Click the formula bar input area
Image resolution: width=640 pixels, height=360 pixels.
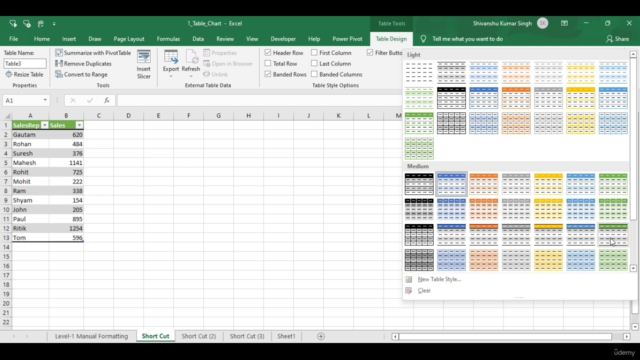[260, 100]
